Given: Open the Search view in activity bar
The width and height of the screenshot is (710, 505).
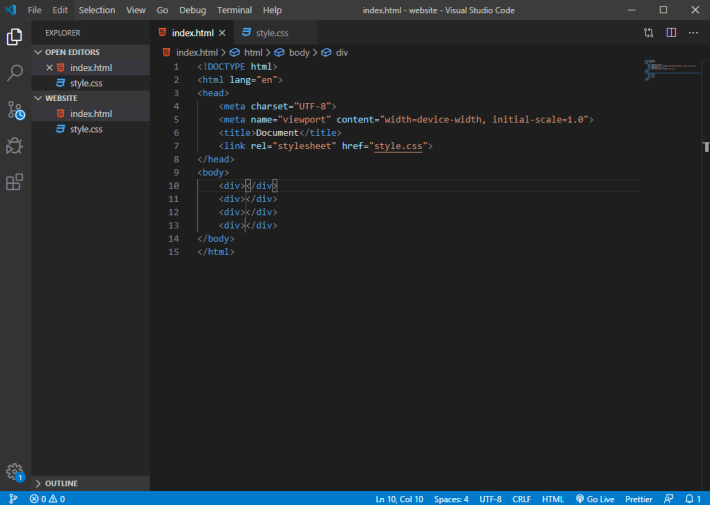Looking at the screenshot, I should 14,72.
